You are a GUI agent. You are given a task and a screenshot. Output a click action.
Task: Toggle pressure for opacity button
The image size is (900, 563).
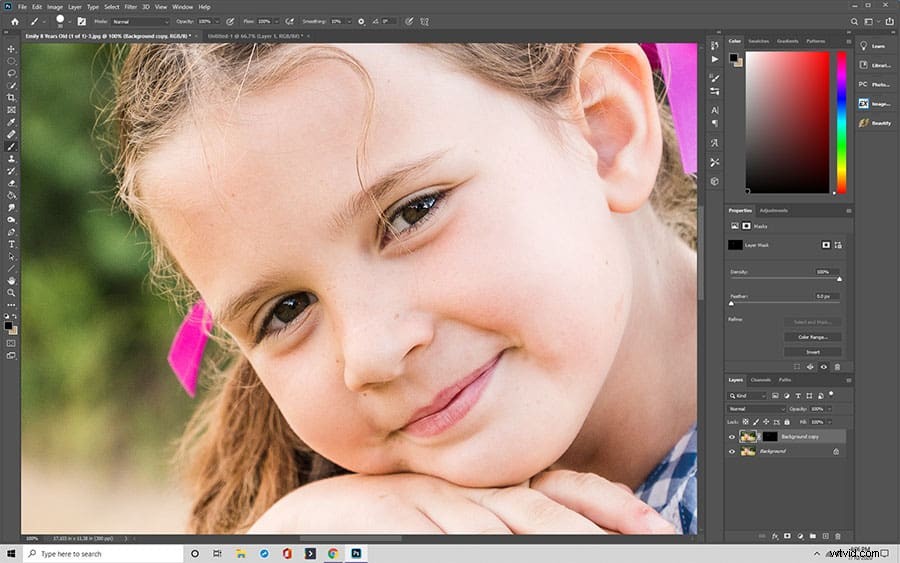click(230, 22)
